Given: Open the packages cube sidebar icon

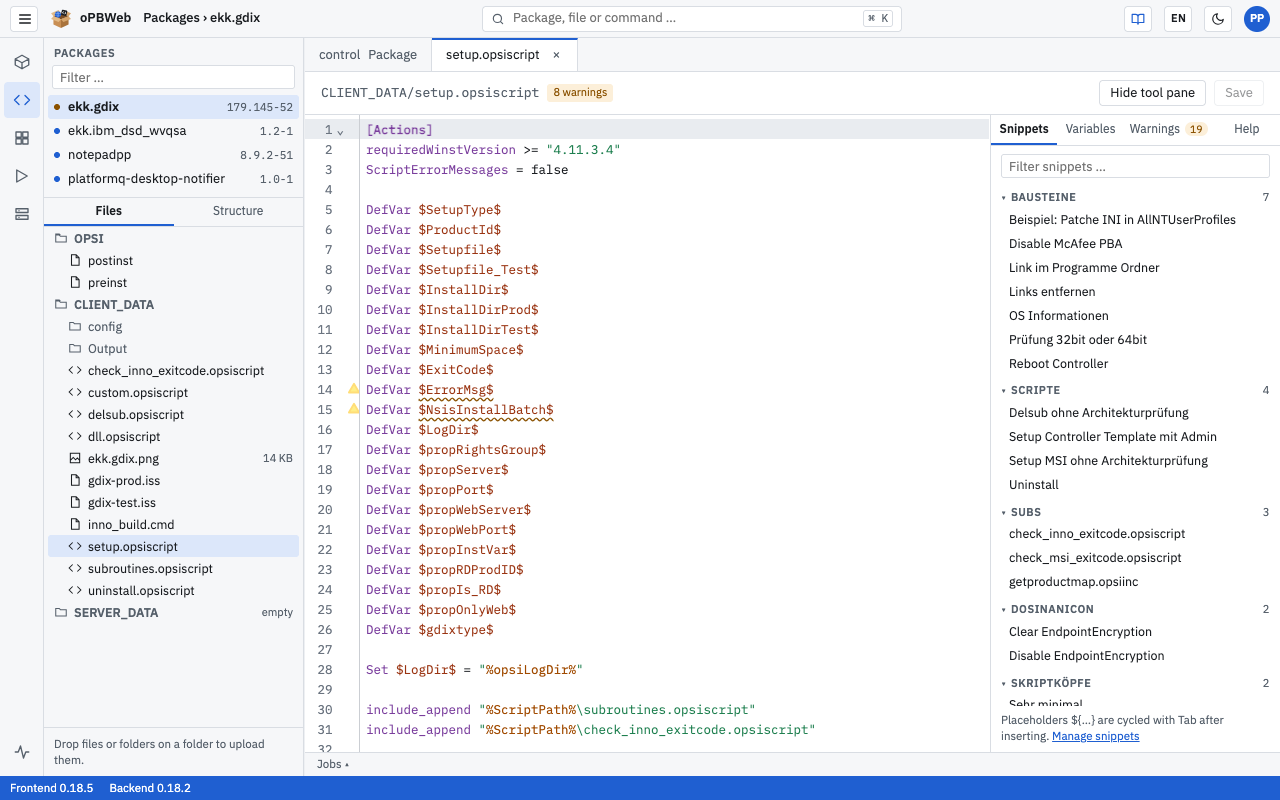Looking at the screenshot, I should 22,62.
